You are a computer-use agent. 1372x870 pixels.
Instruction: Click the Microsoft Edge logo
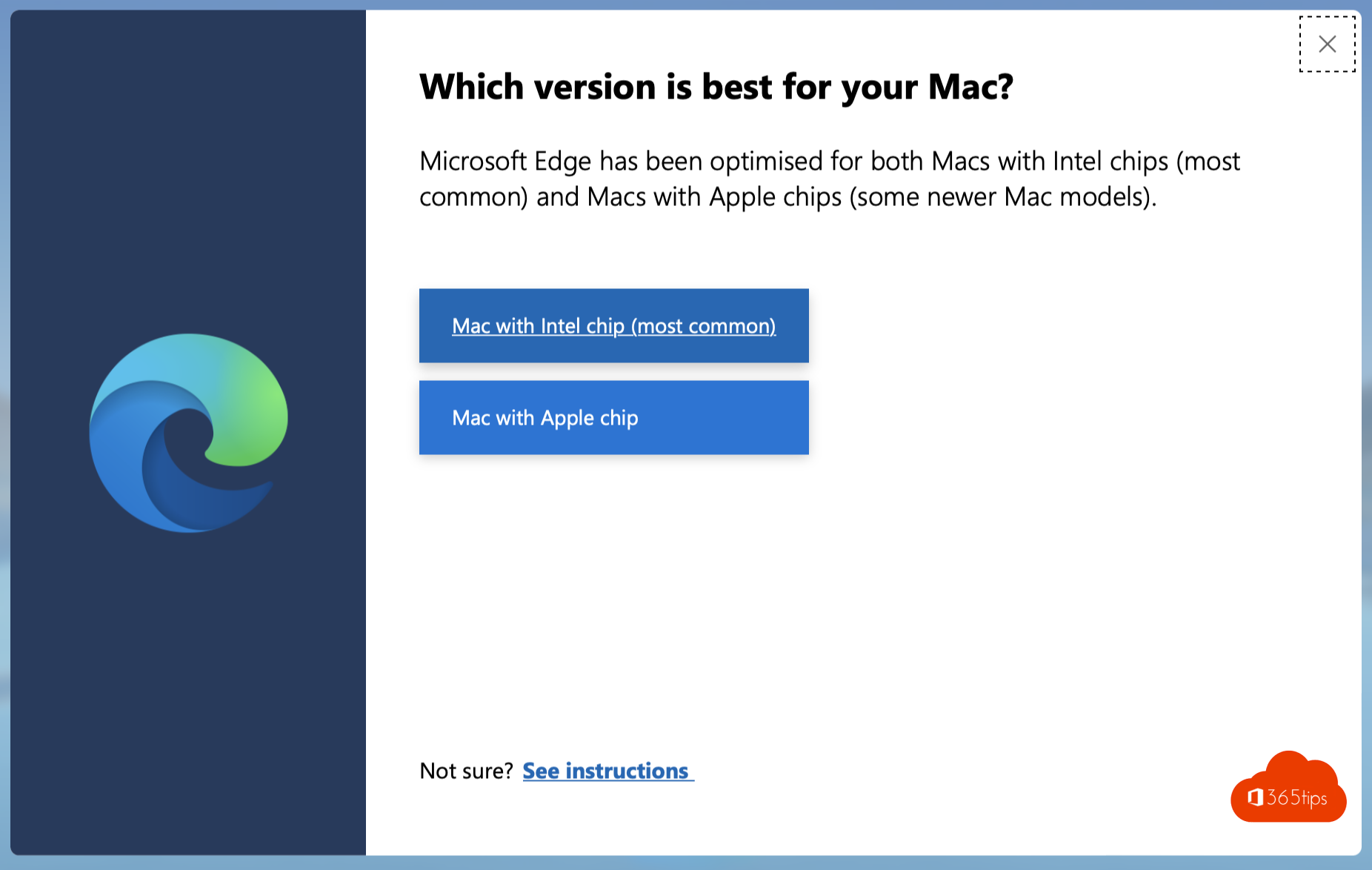(x=189, y=433)
